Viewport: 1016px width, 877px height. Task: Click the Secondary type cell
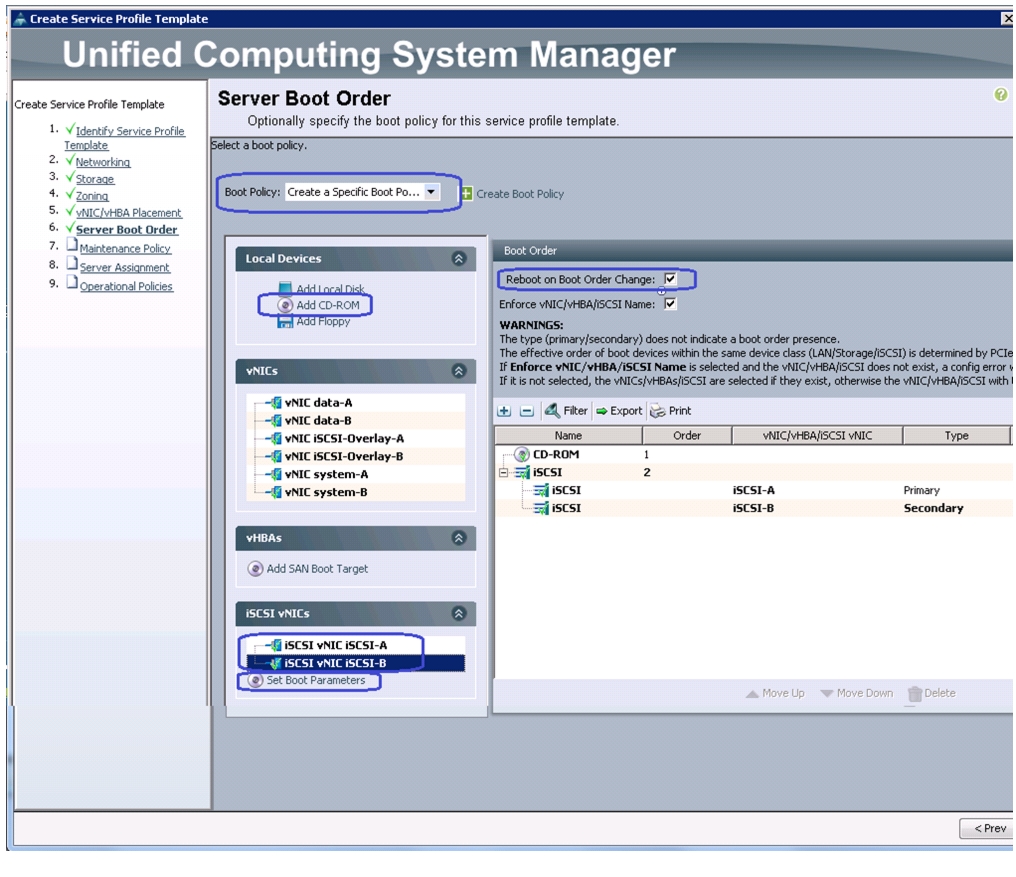pyautogui.click(x=933, y=508)
